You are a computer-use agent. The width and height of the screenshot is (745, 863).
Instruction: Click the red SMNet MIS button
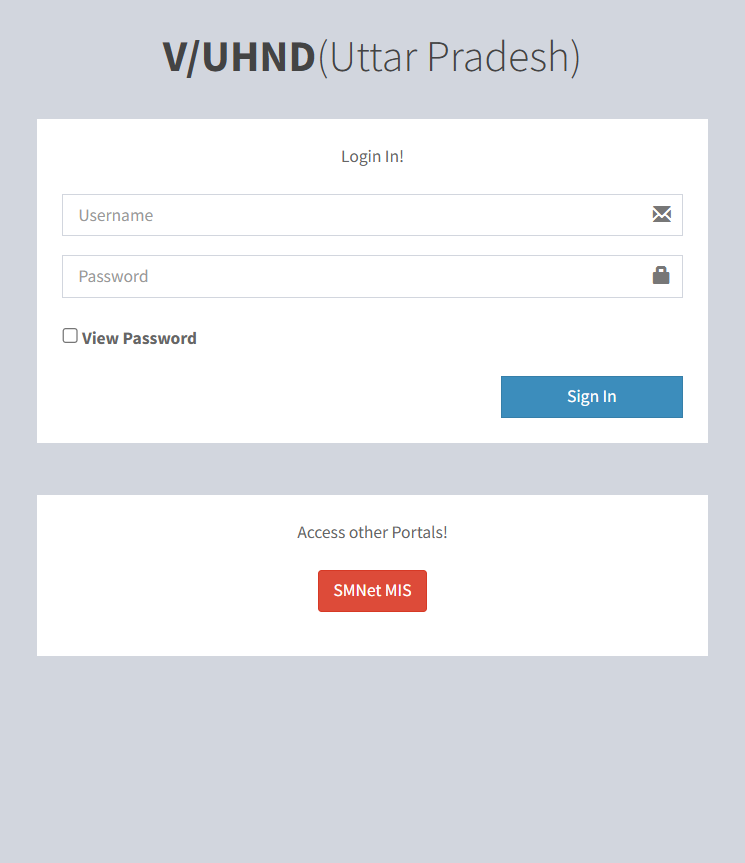(x=372, y=590)
